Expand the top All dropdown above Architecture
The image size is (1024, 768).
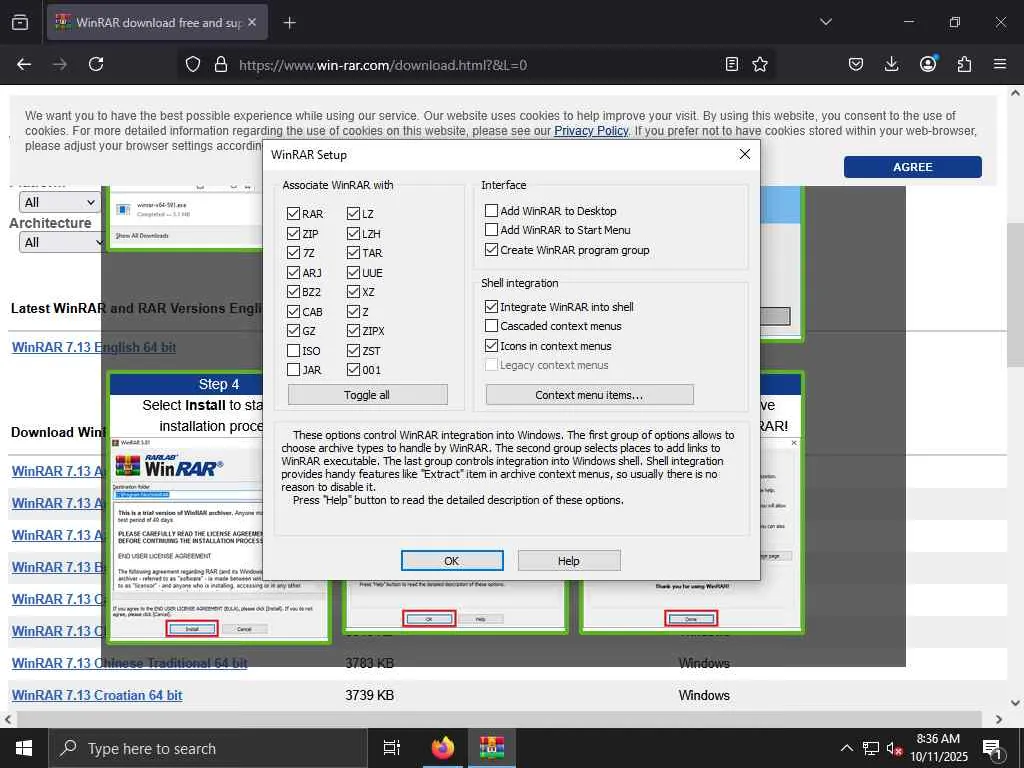59,202
